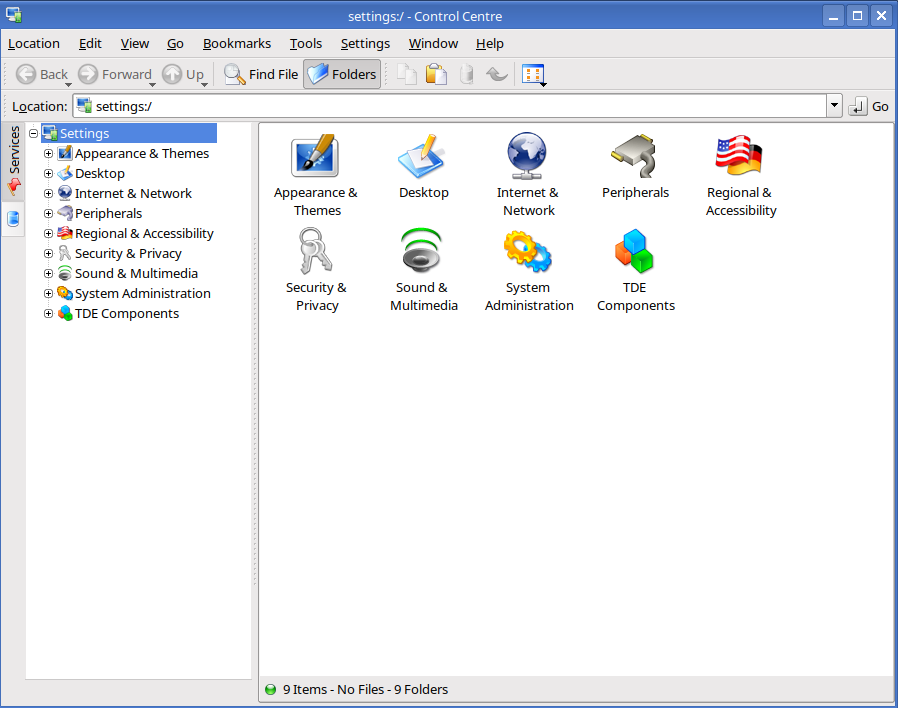The image size is (898, 708).
Task: Open the TDE Components cubes icon
Action: pos(635,252)
